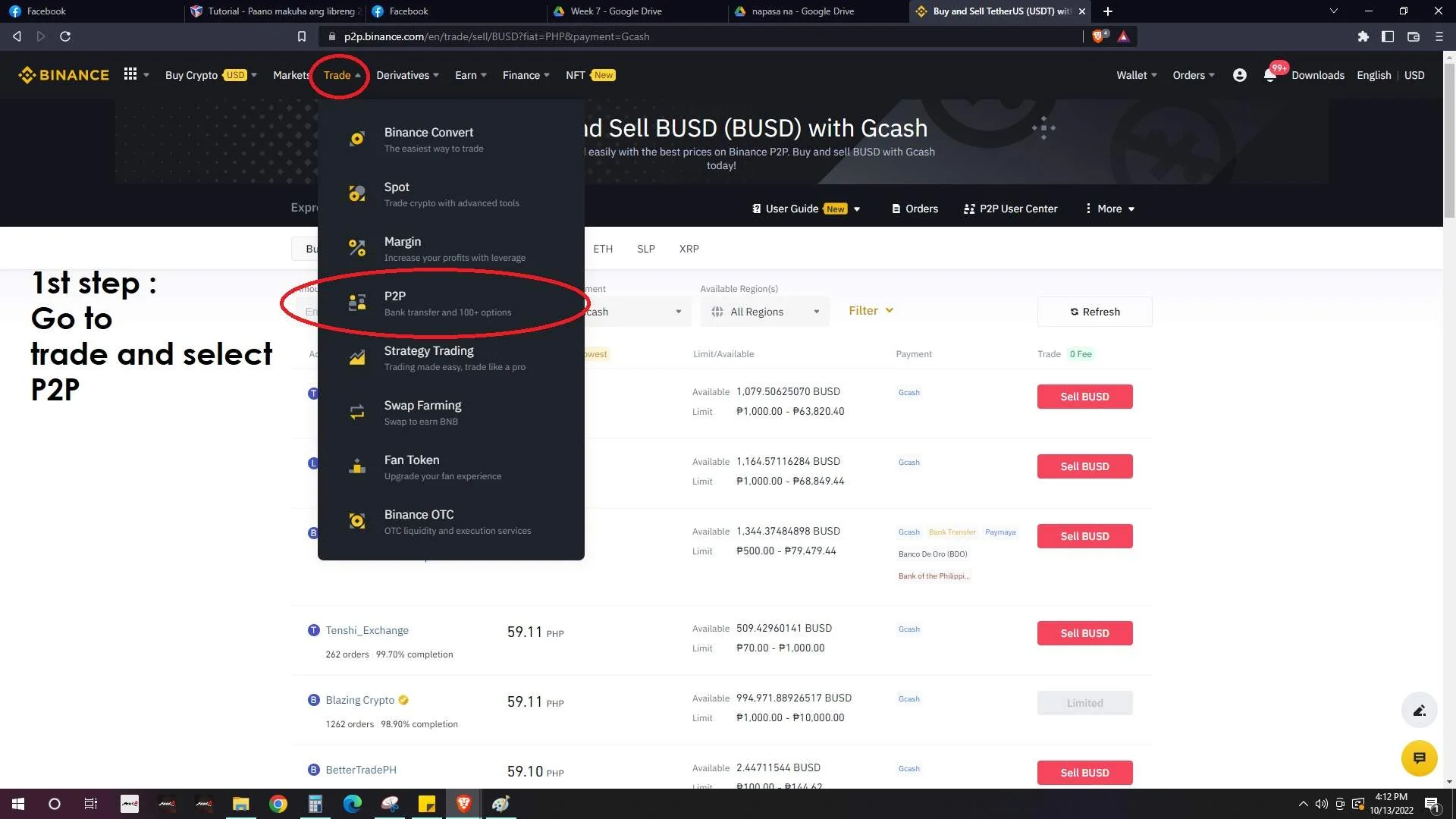Open File Explorer from the taskbar
Screen dimensions: 1456x819
pos(241,804)
